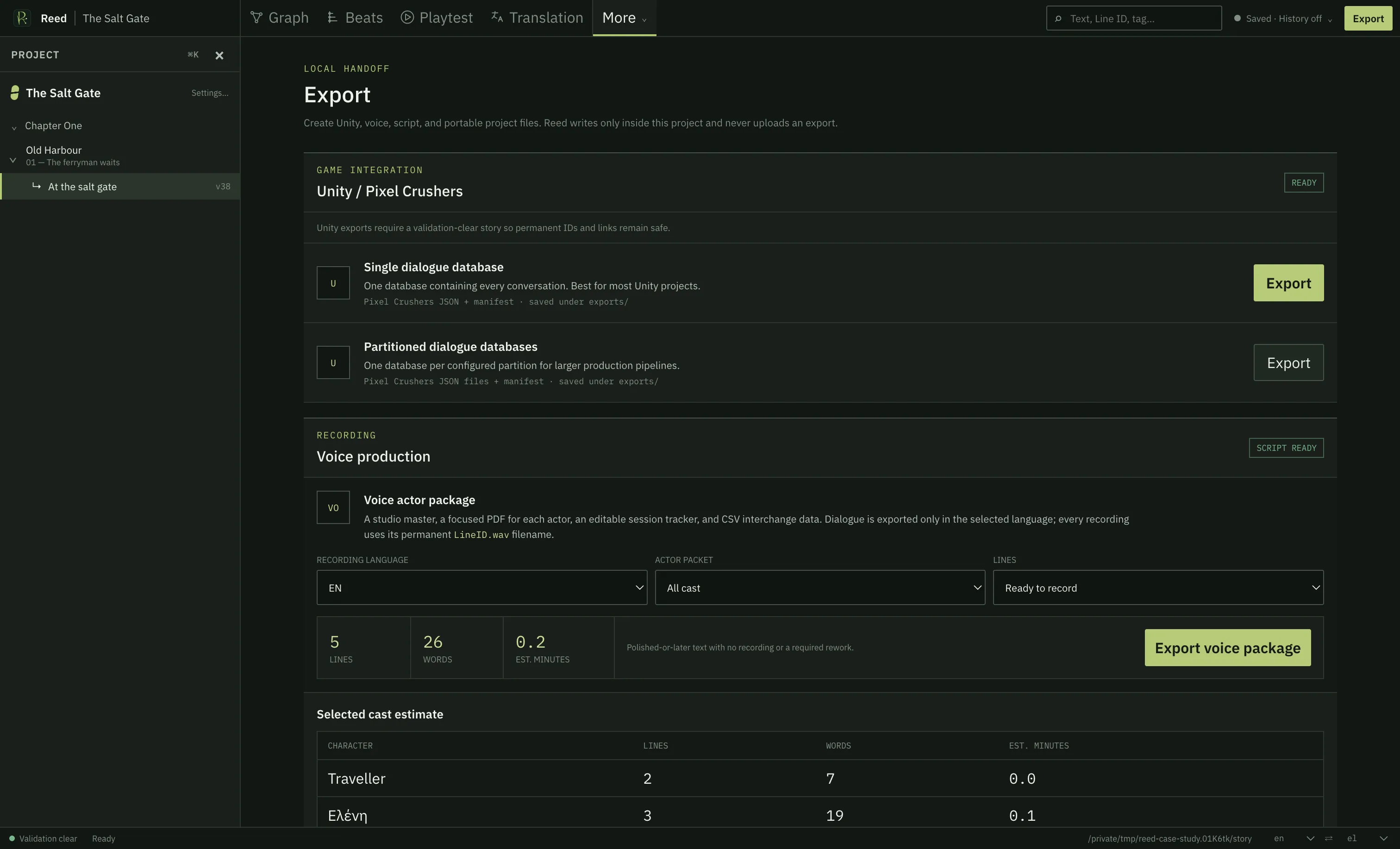Click the U icon for Partitioned dialogue databases
The height and width of the screenshot is (849, 1400).
click(x=333, y=362)
